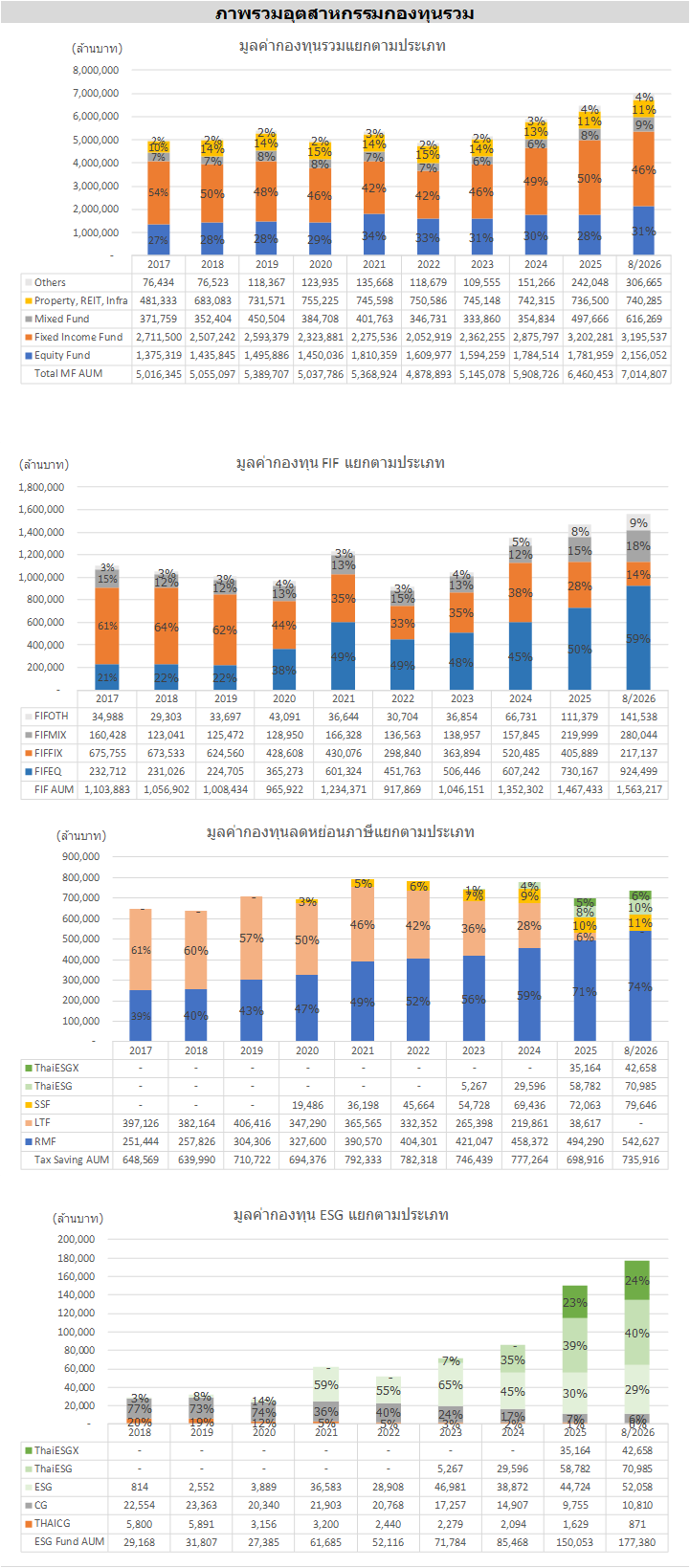Click cell value 177,380
The height and width of the screenshot is (1568, 690).
[637, 1542]
